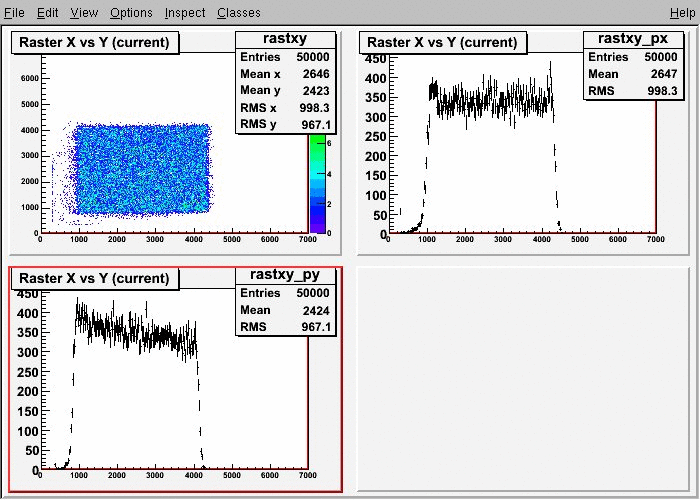700x500 pixels.
Task: Click 'Entries 50000' in rastxy stats
Action: pyautogui.click(x=285, y=57)
